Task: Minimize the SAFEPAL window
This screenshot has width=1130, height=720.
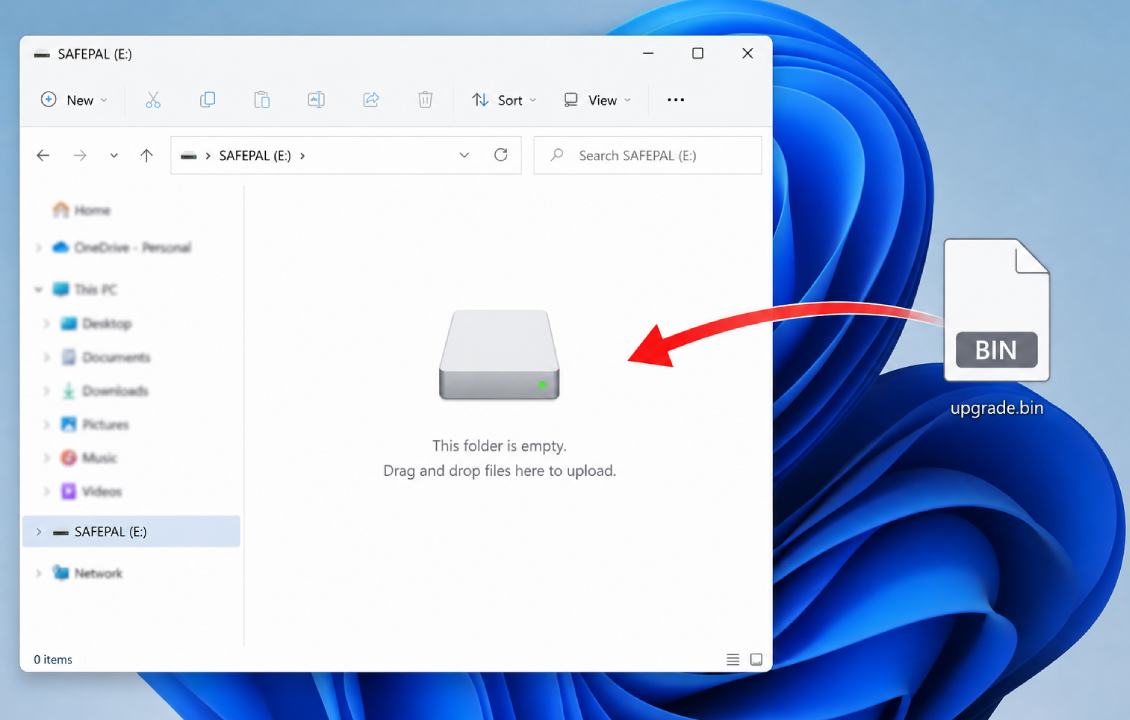Action: click(649, 53)
